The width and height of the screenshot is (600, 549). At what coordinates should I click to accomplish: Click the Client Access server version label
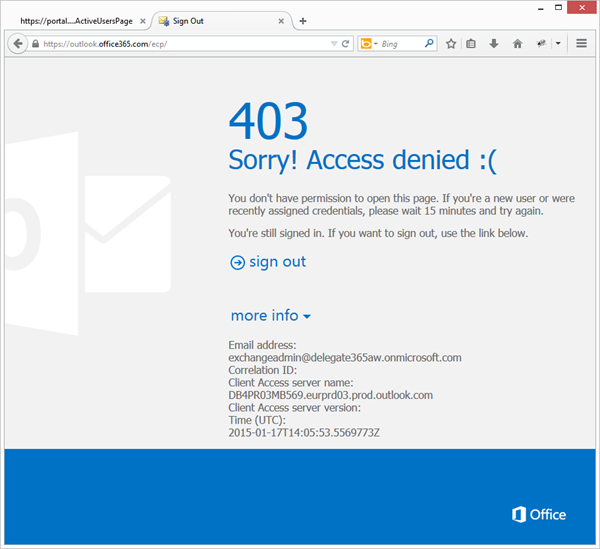295,408
